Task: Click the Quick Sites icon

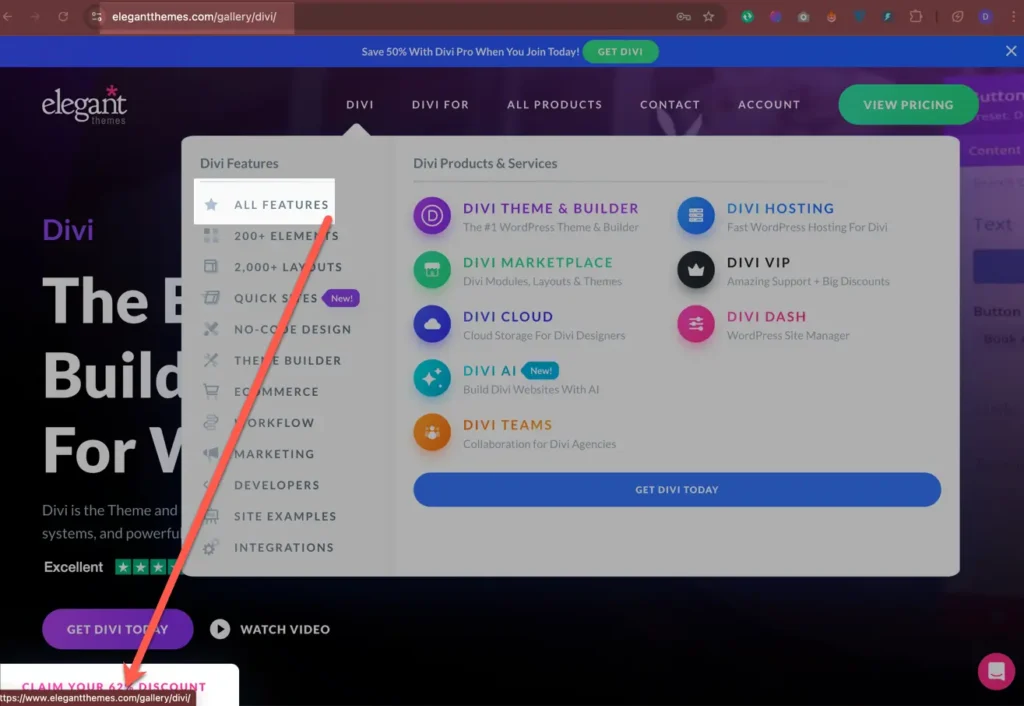Action: tap(211, 298)
